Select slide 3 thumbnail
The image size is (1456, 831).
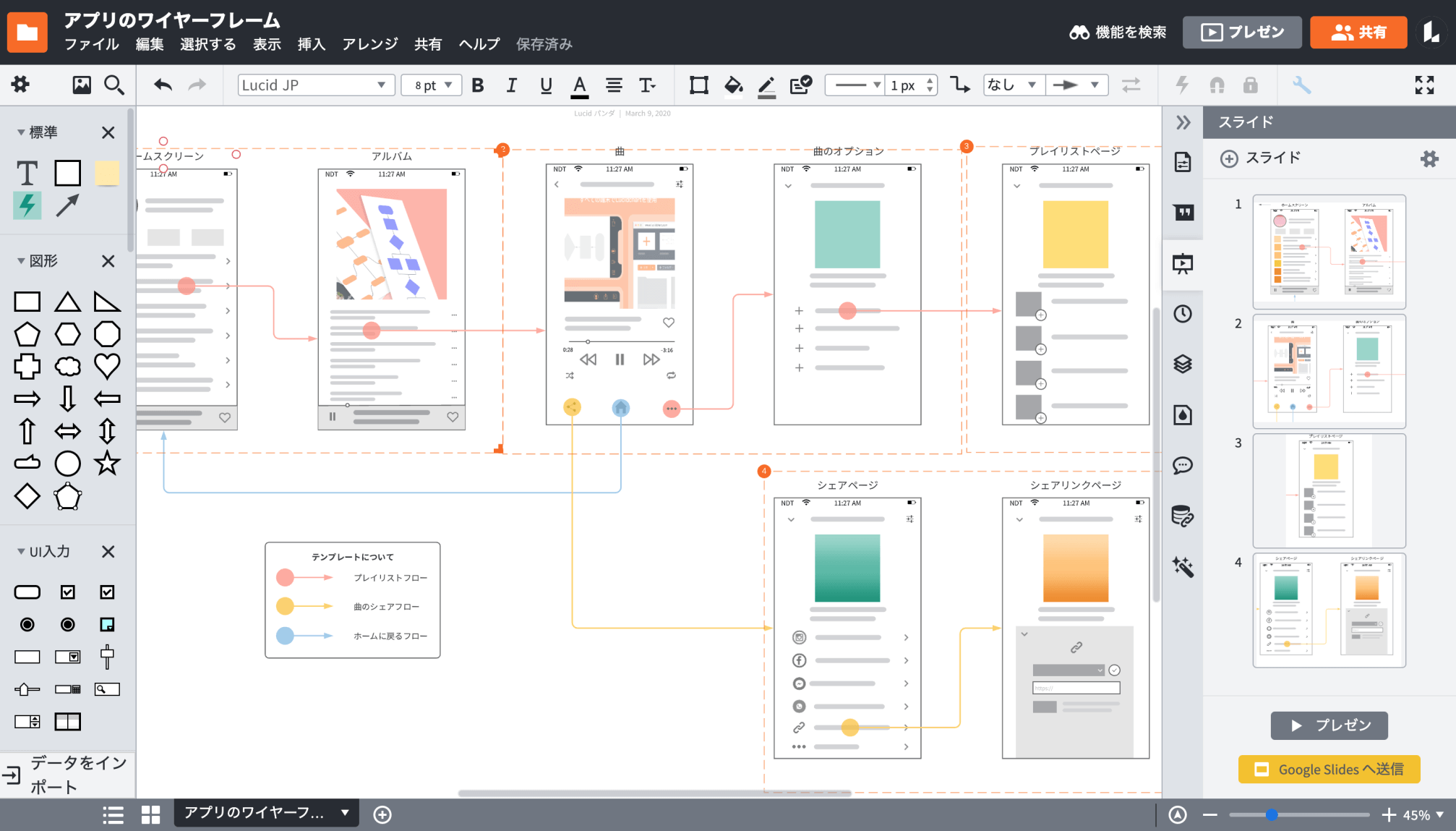coord(1329,490)
